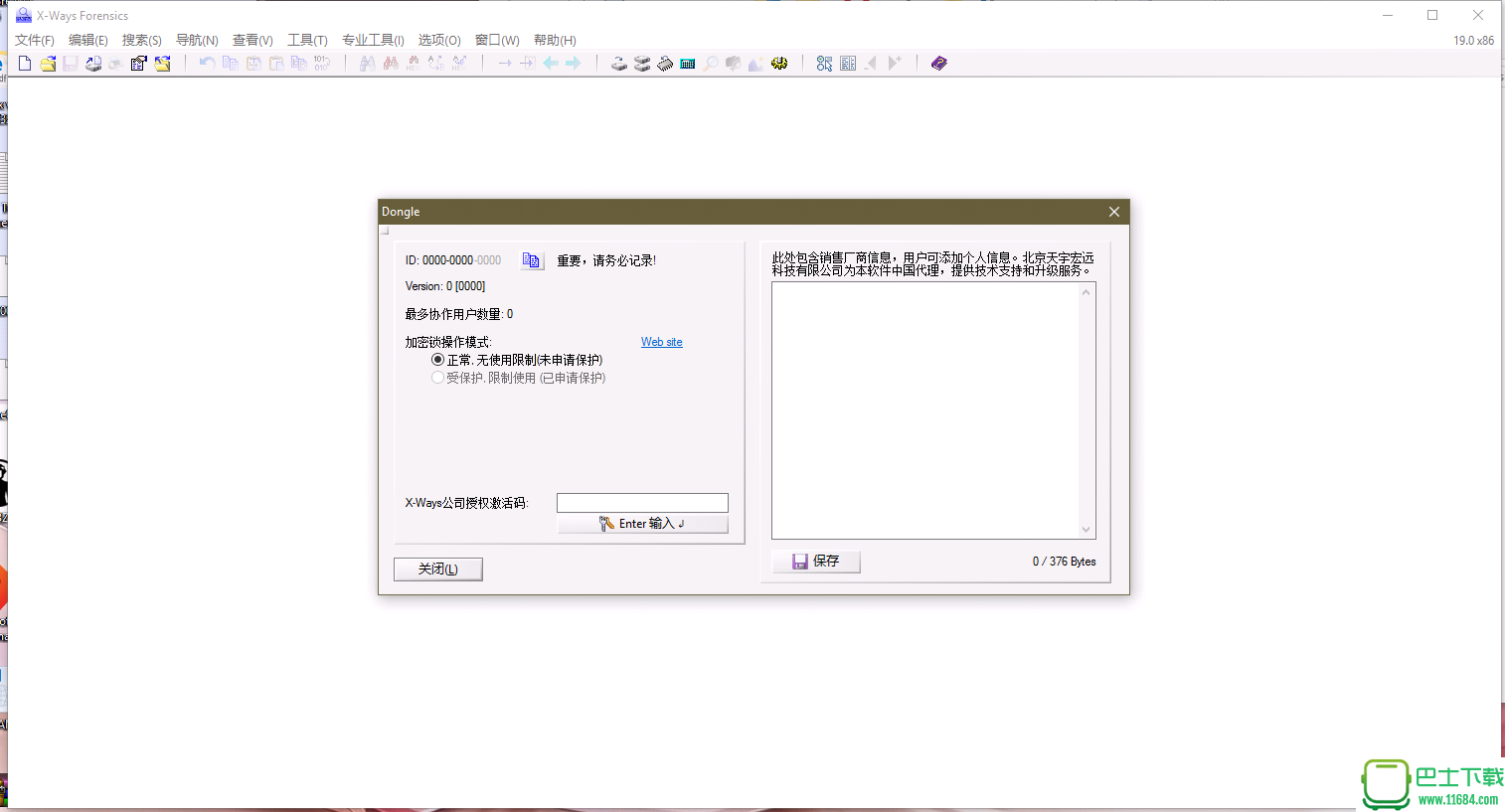1505x812 pixels.
Task: Click the selection pointer icon left of list icon
Action: click(824, 63)
